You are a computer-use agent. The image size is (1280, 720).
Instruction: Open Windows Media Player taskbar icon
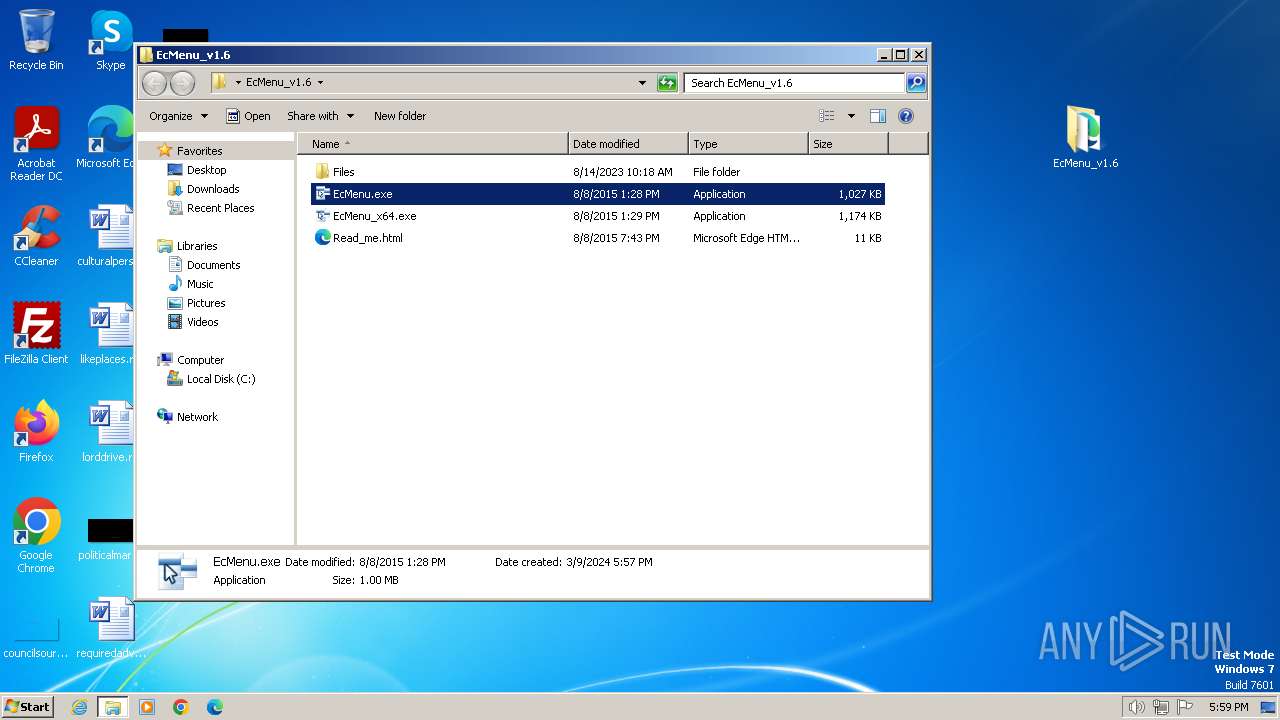point(147,707)
